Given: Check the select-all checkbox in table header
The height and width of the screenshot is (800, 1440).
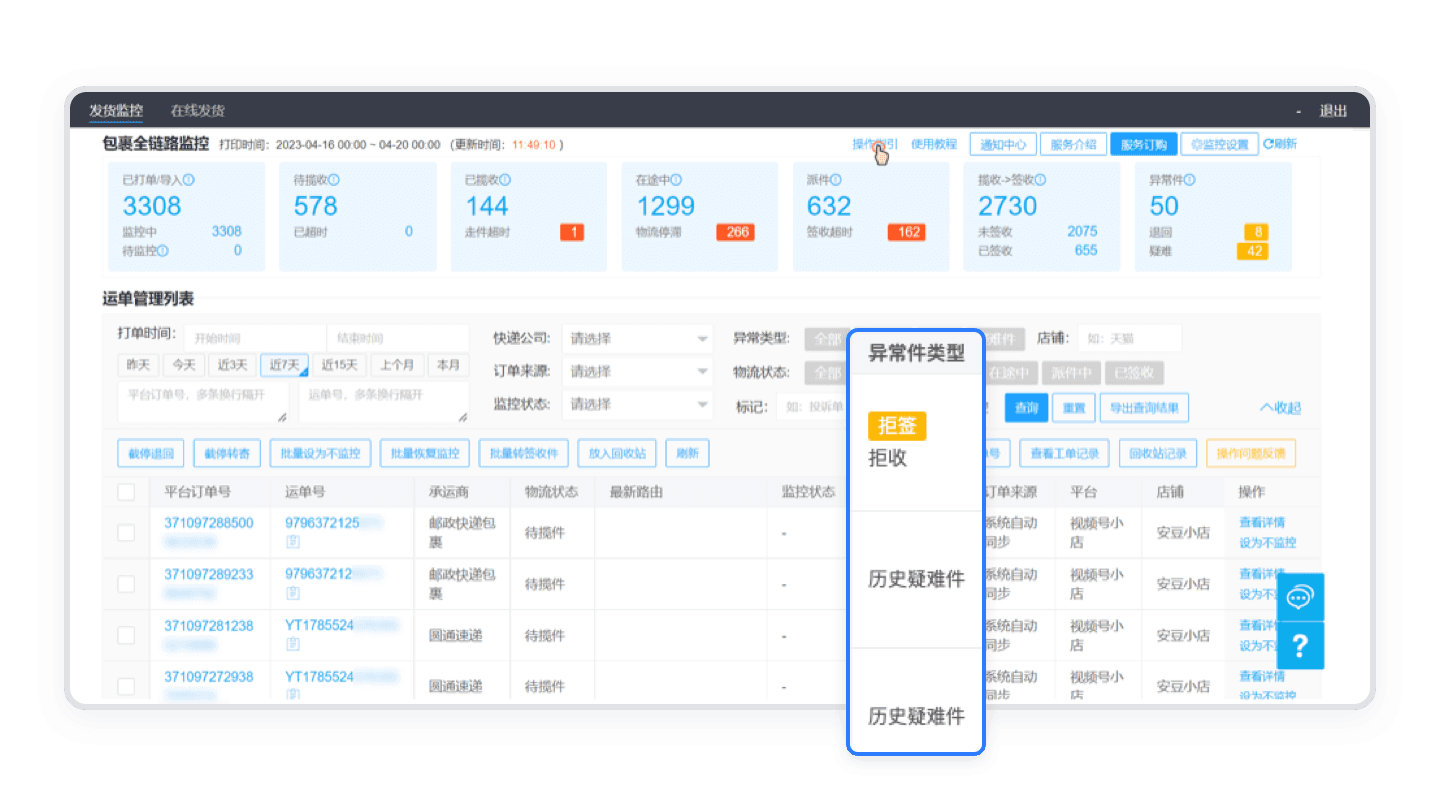Looking at the screenshot, I should click(126, 490).
